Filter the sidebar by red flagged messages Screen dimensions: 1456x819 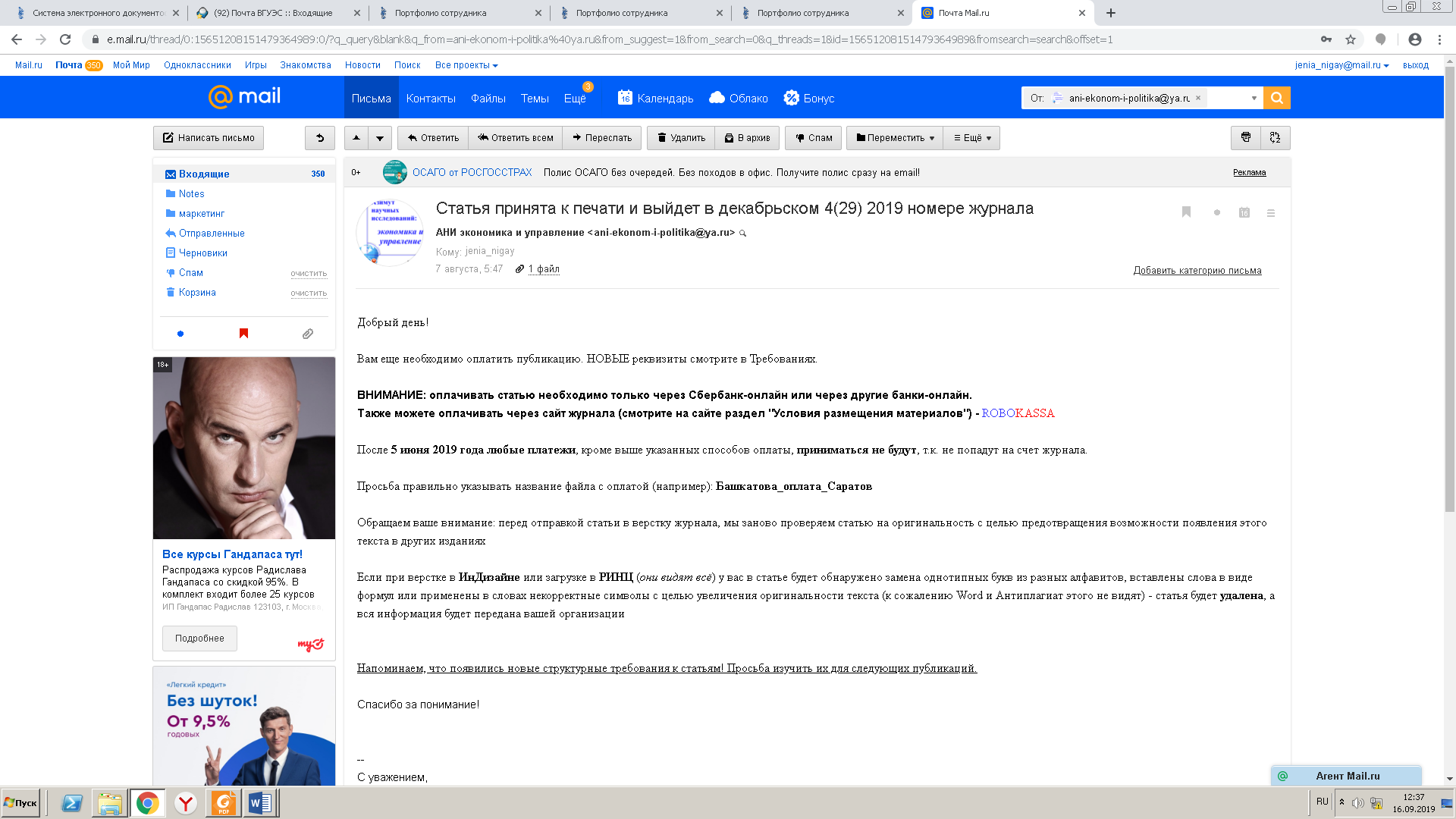click(x=243, y=334)
